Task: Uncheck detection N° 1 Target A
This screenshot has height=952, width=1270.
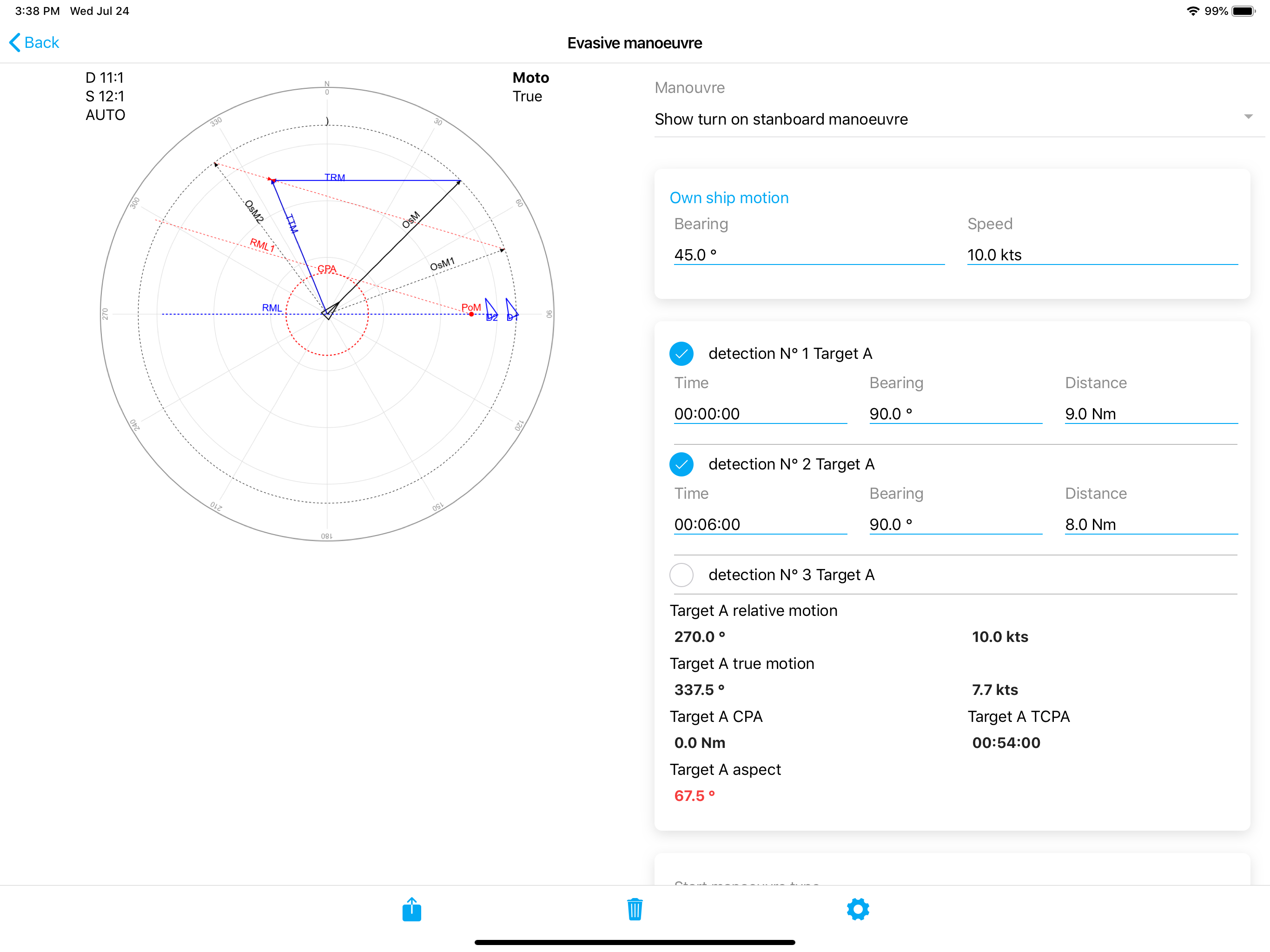Action: 681,354
